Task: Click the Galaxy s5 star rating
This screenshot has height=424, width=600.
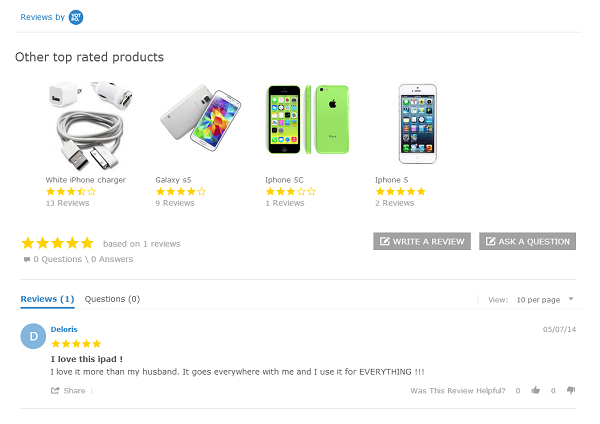Action: tap(180, 191)
